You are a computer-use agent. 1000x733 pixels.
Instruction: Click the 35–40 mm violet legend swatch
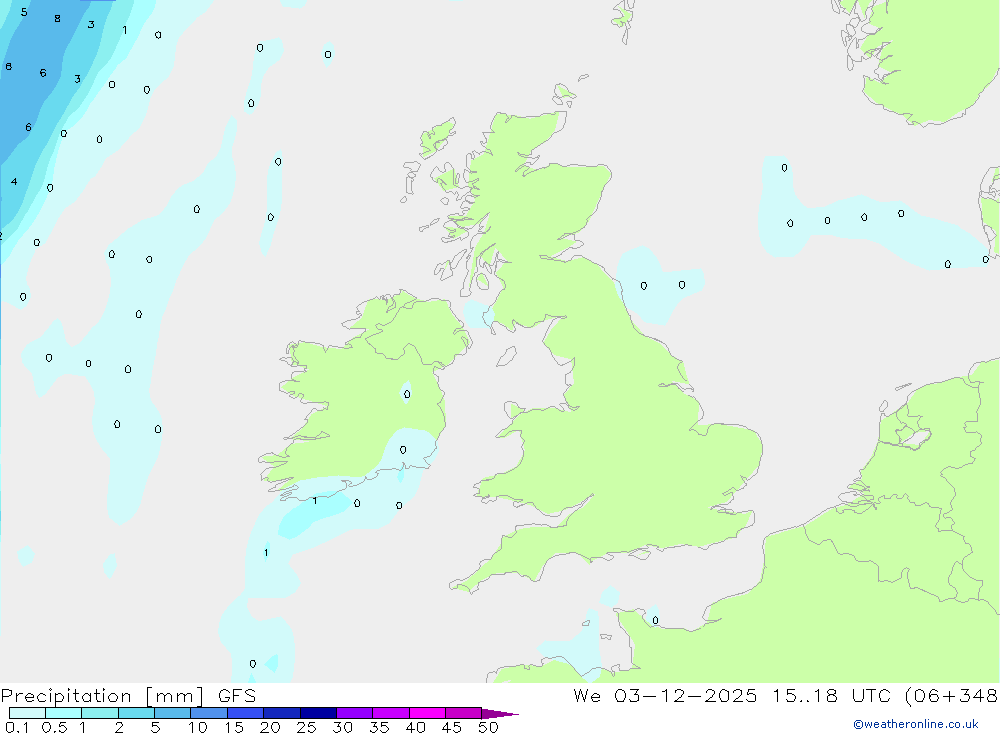coord(391,713)
